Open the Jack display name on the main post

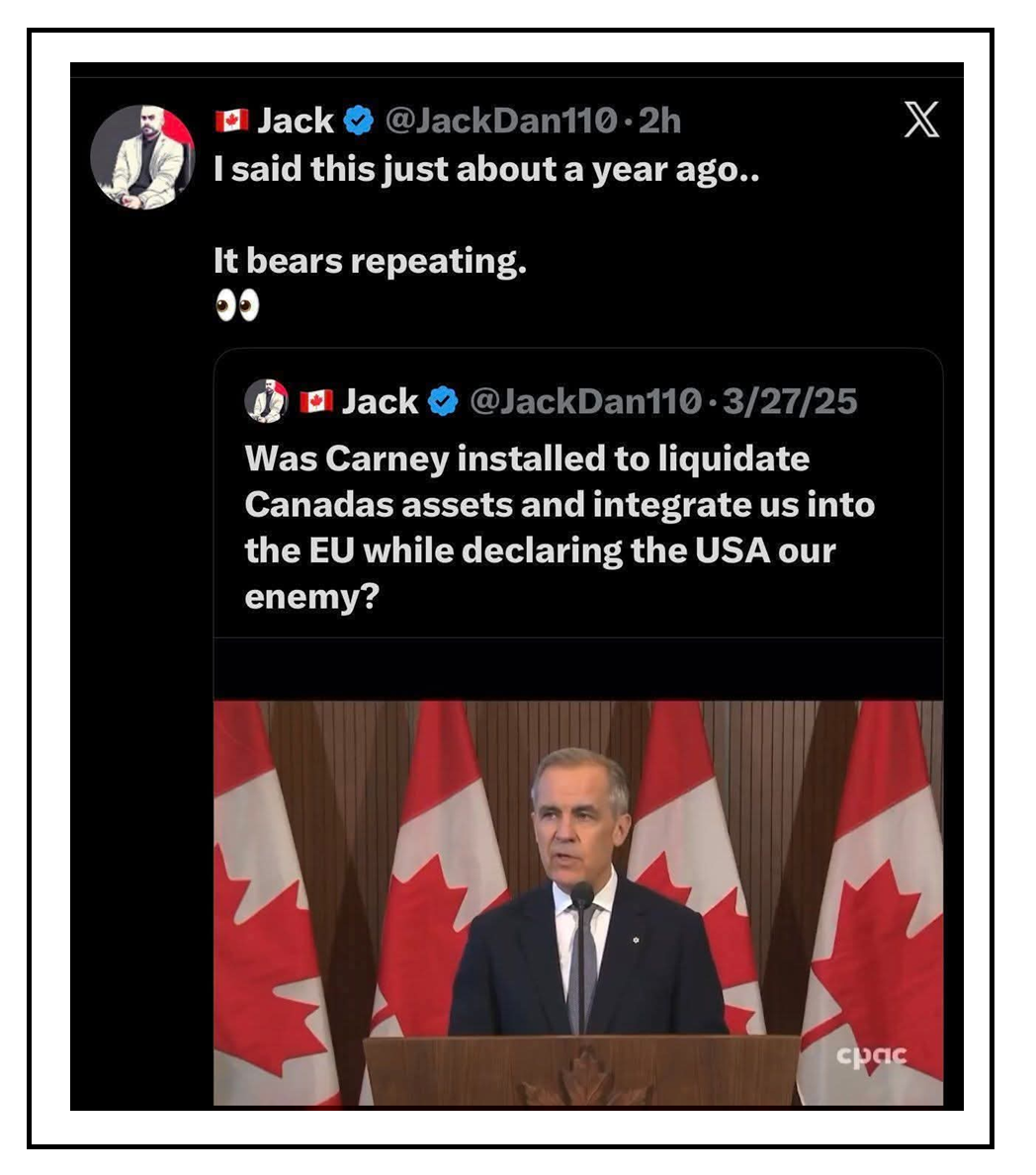pyautogui.click(x=296, y=121)
